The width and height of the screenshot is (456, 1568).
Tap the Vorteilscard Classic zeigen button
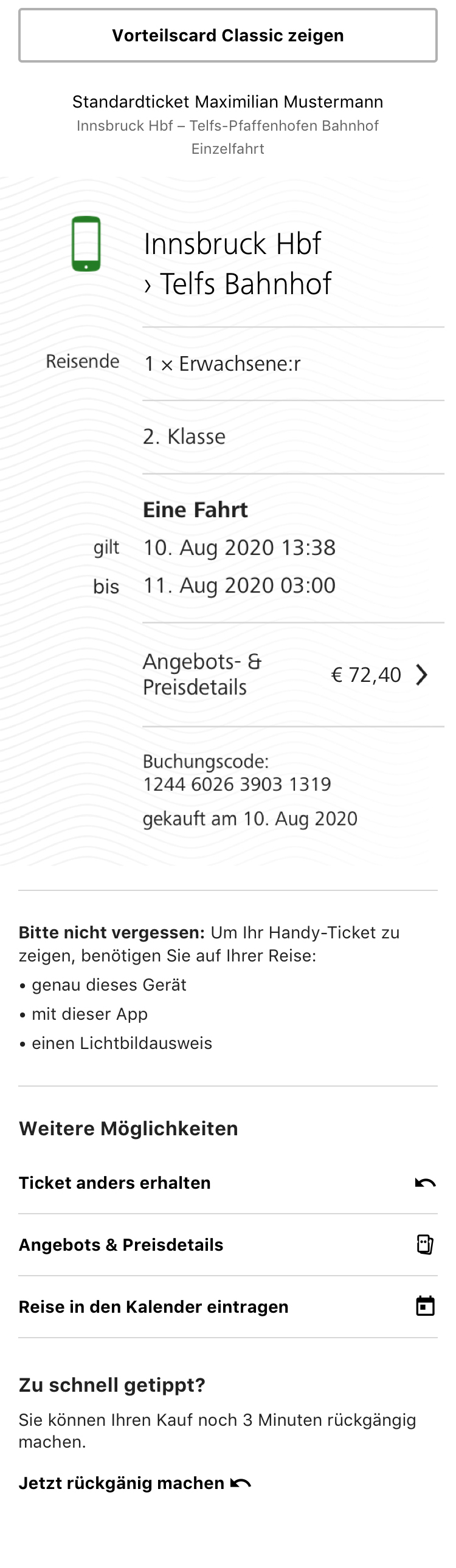[227, 35]
